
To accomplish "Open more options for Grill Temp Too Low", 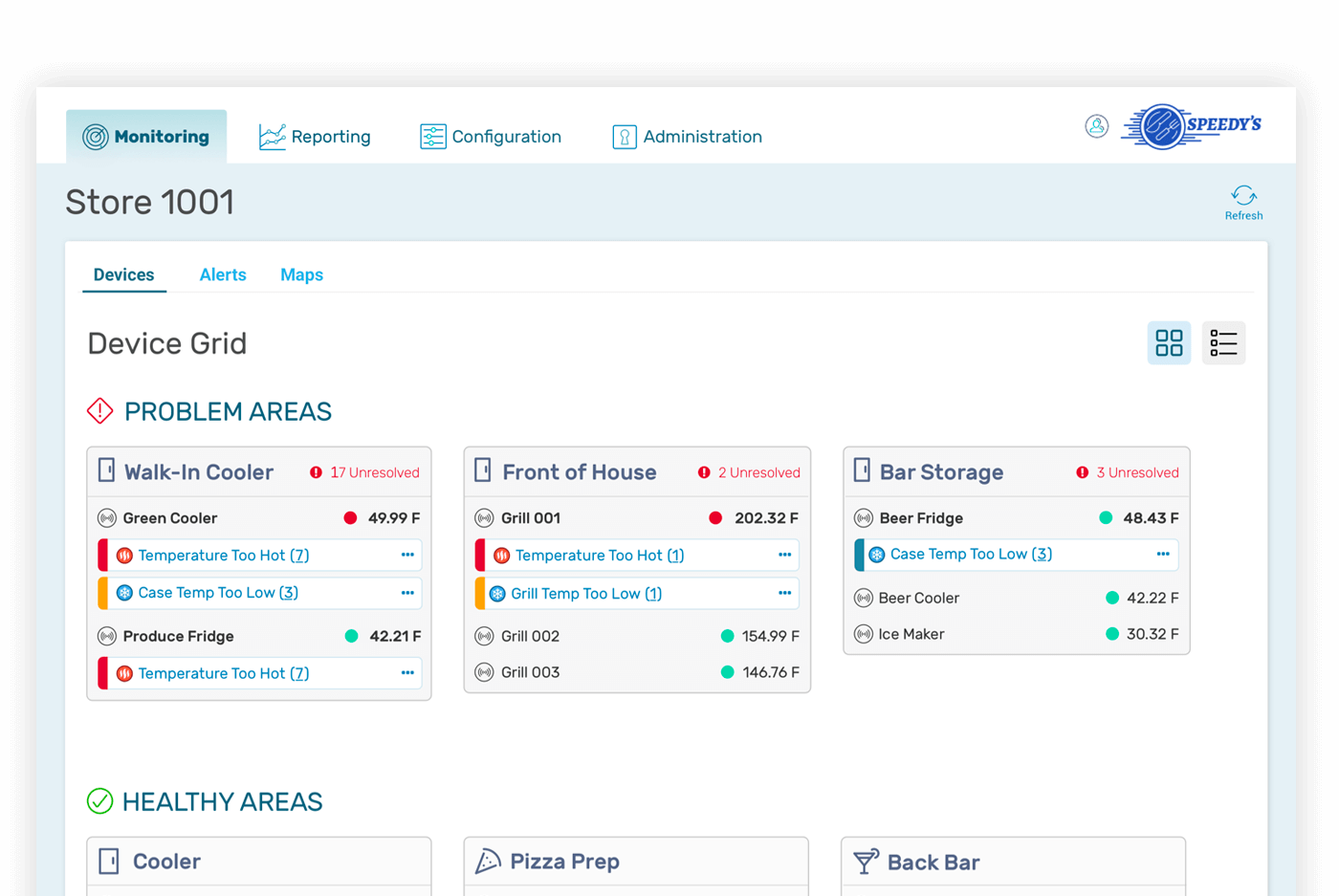I will [785, 593].
